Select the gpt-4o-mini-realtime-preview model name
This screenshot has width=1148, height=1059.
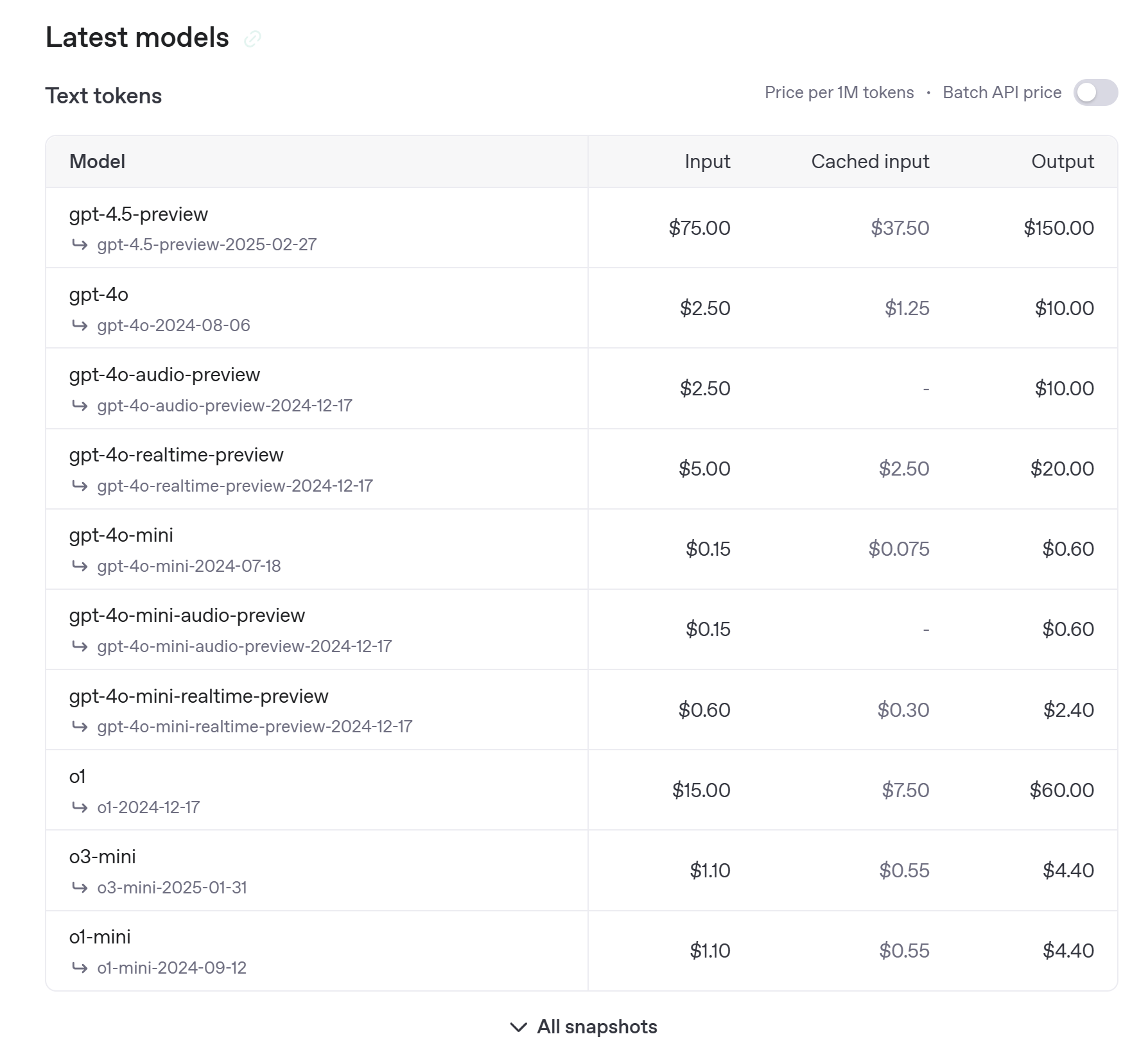(198, 696)
